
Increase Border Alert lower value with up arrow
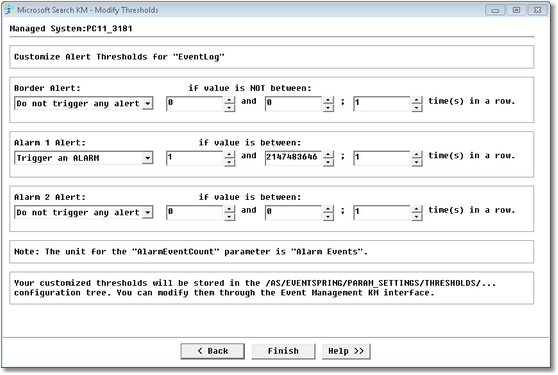click(x=230, y=100)
